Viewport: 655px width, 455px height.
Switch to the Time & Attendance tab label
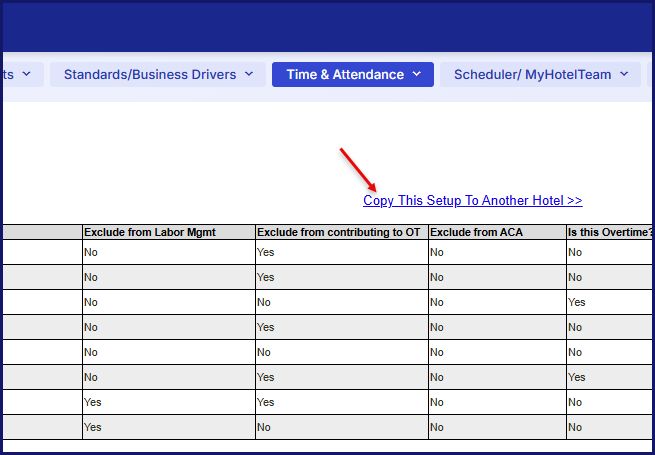coord(345,74)
